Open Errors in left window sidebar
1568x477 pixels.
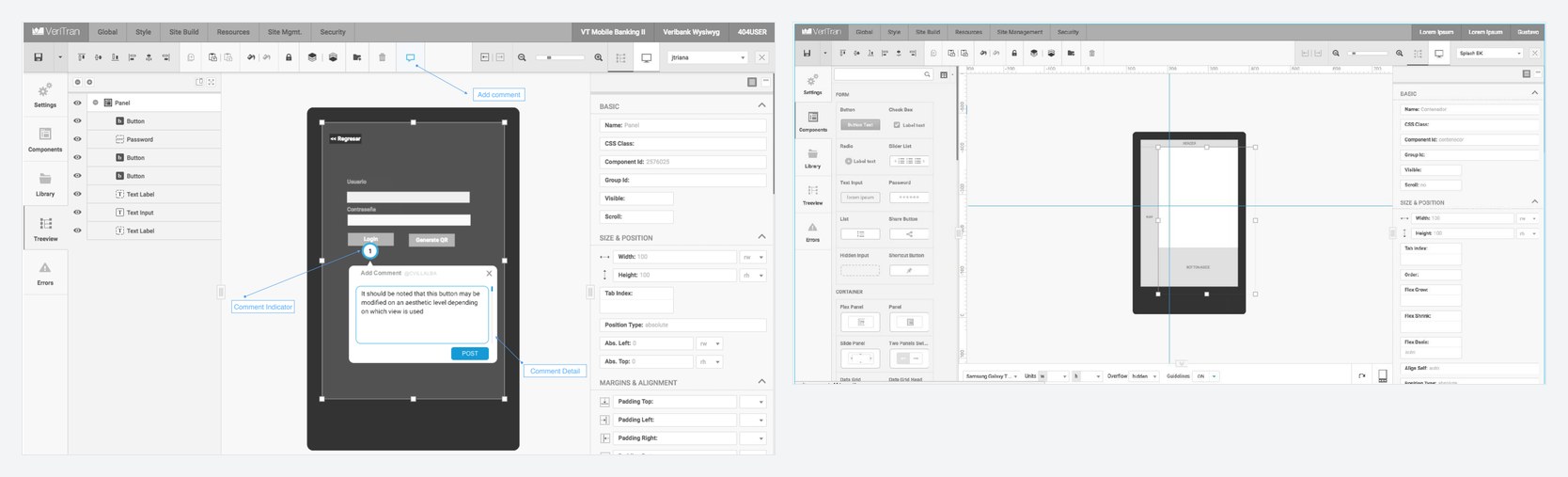tap(45, 274)
